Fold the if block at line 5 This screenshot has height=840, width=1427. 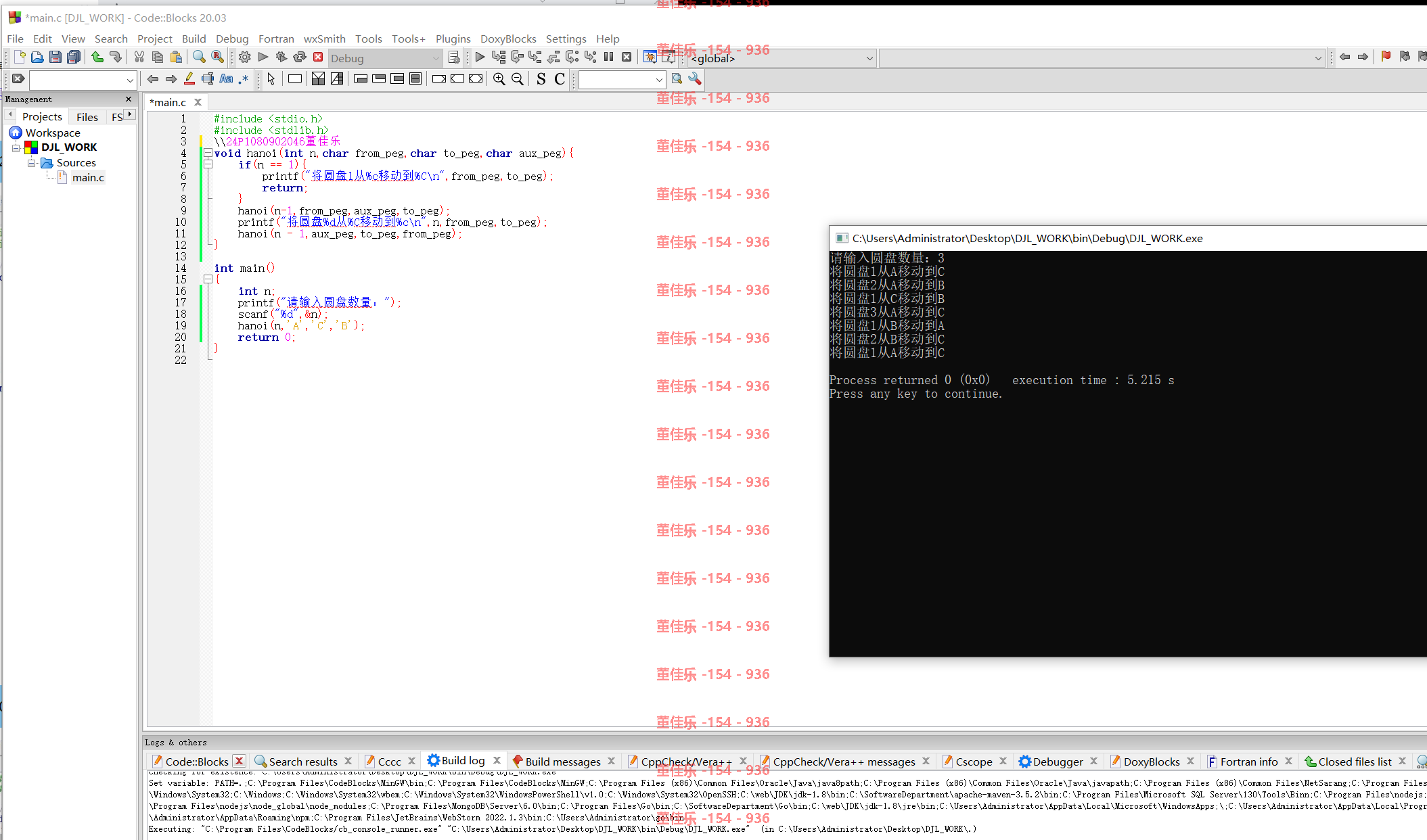[208, 165]
